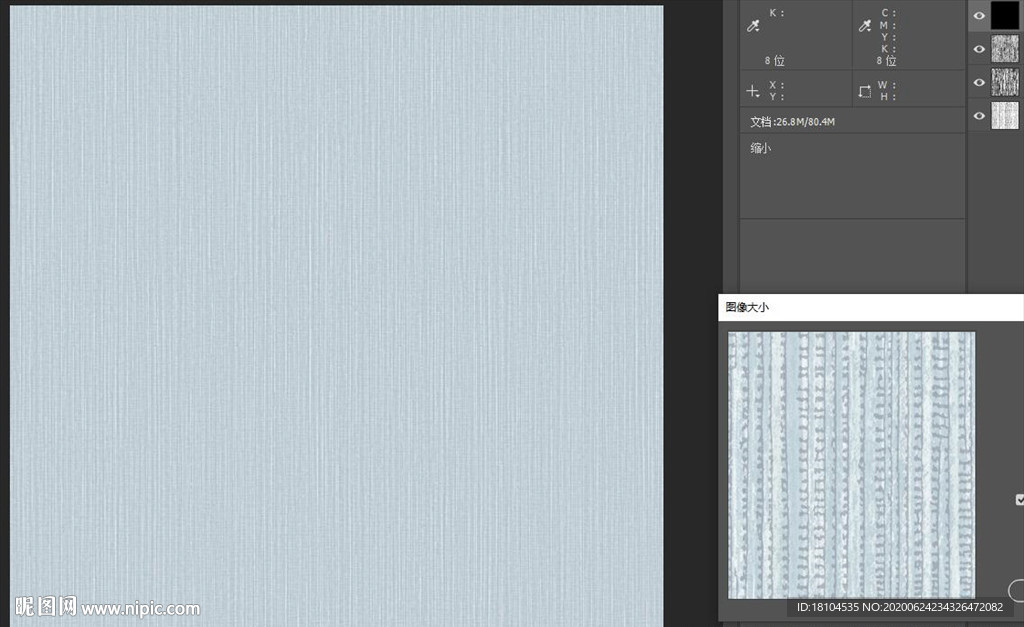Click the Image Size preview image

[851, 465]
